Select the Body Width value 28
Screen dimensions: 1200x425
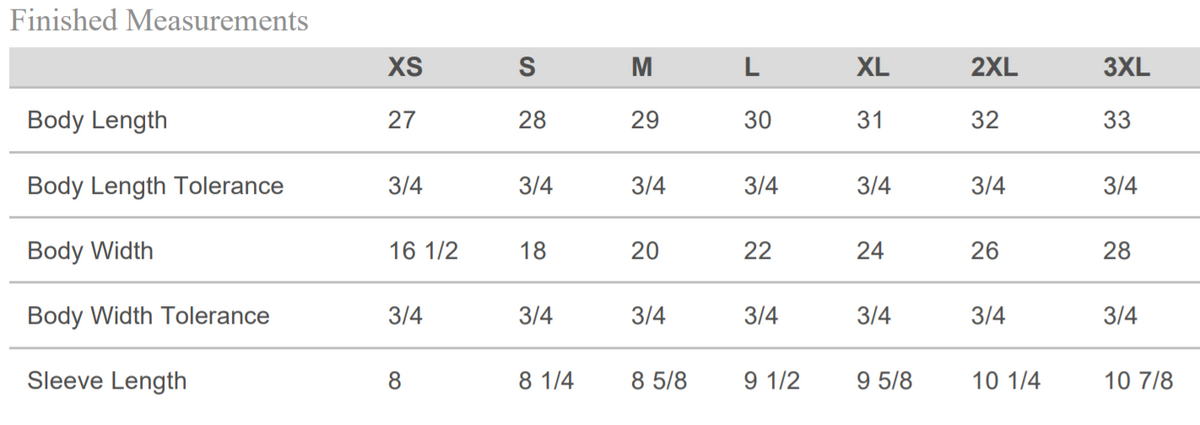coord(1116,250)
